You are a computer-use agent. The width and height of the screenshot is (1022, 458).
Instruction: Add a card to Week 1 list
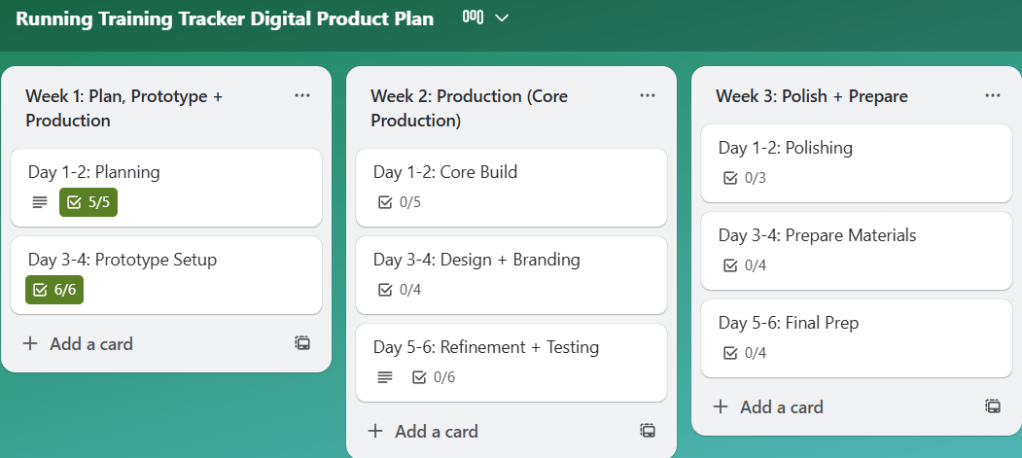(78, 344)
